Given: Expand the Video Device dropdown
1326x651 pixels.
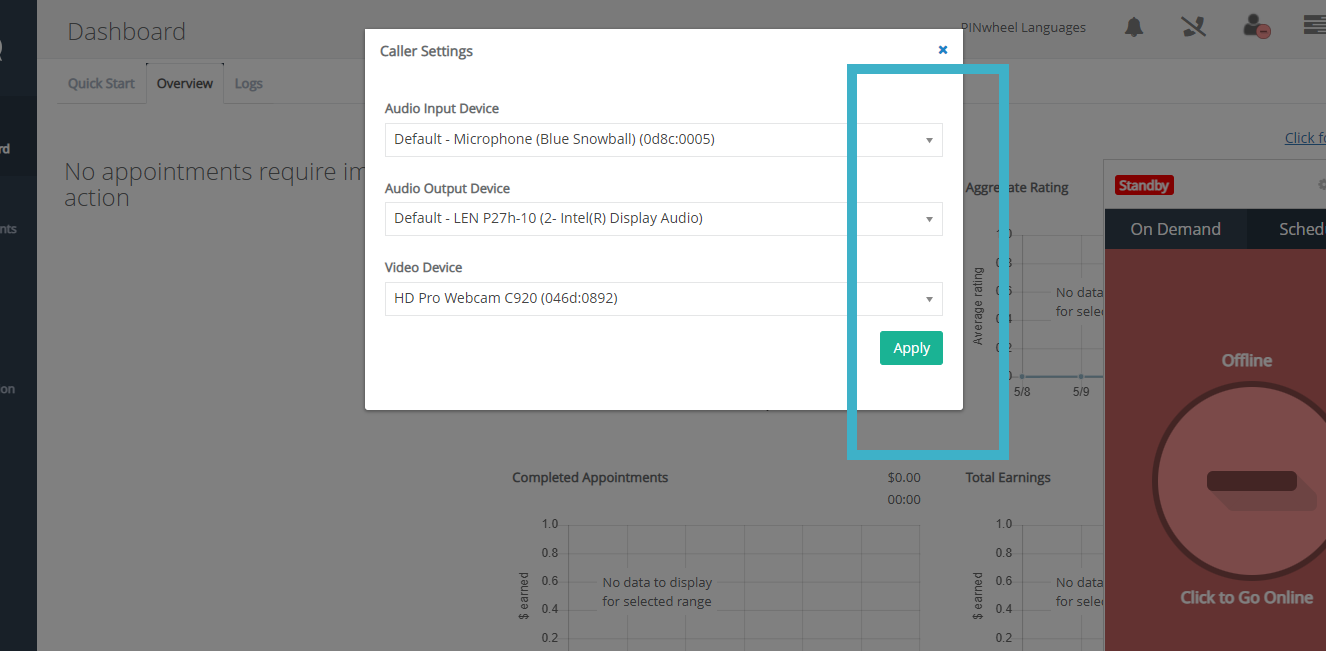Looking at the screenshot, I should coord(663,298).
